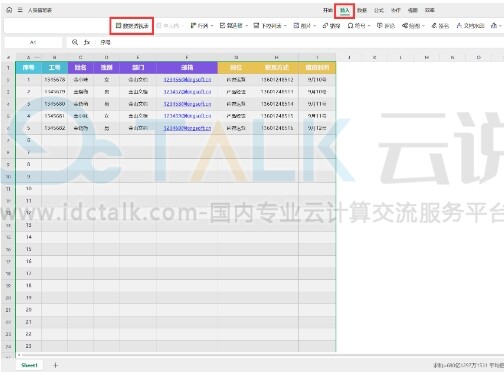Click the 序号 header cell

[29, 68]
